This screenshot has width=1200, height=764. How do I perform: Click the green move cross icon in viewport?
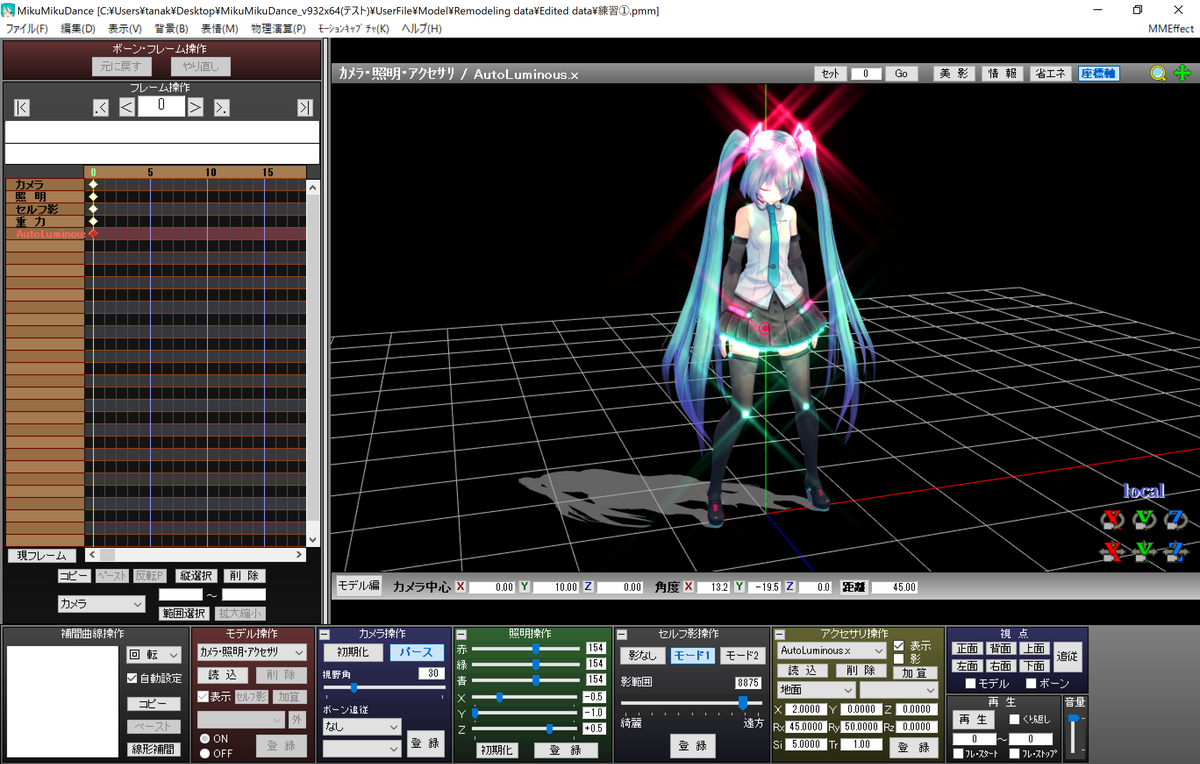click(x=1182, y=73)
